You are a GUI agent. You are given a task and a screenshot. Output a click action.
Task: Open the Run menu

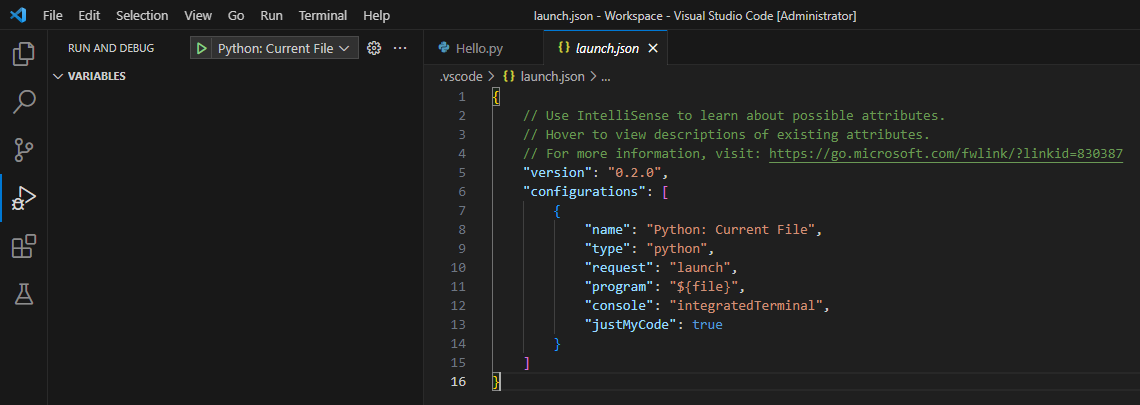click(x=272, y=15)
